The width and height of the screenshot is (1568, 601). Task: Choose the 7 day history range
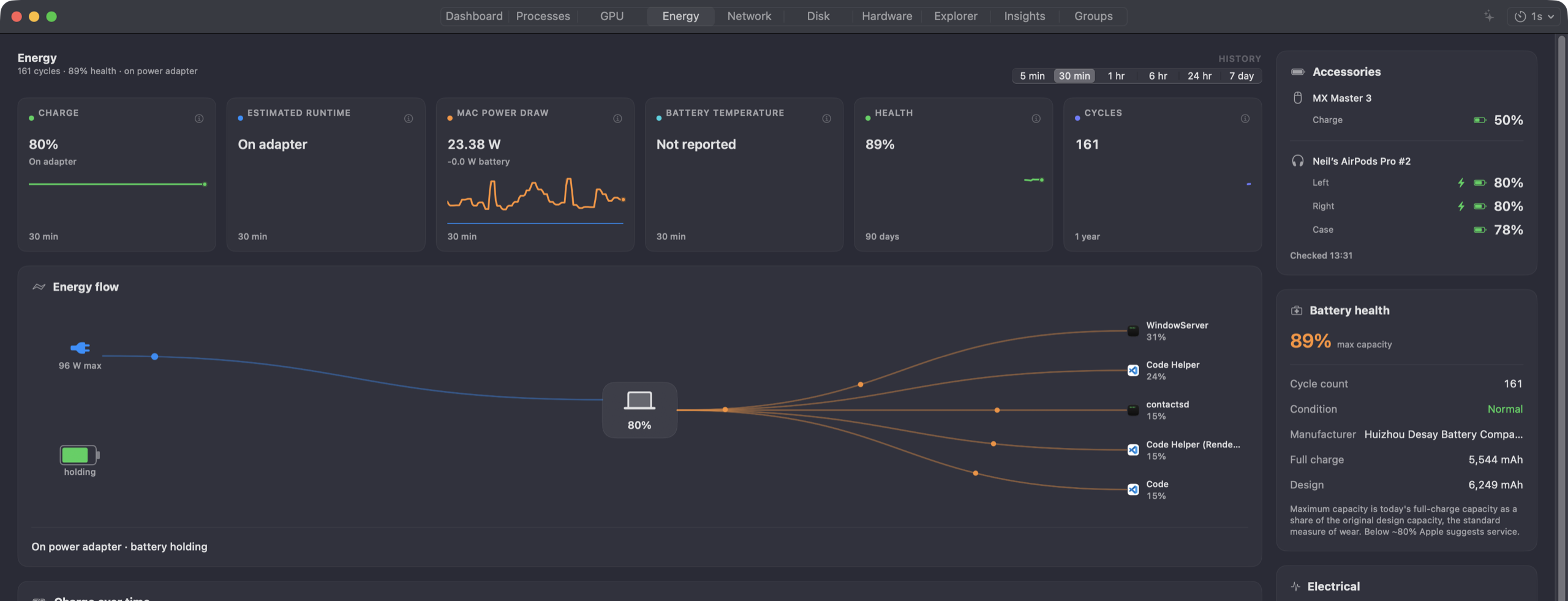1241,76
